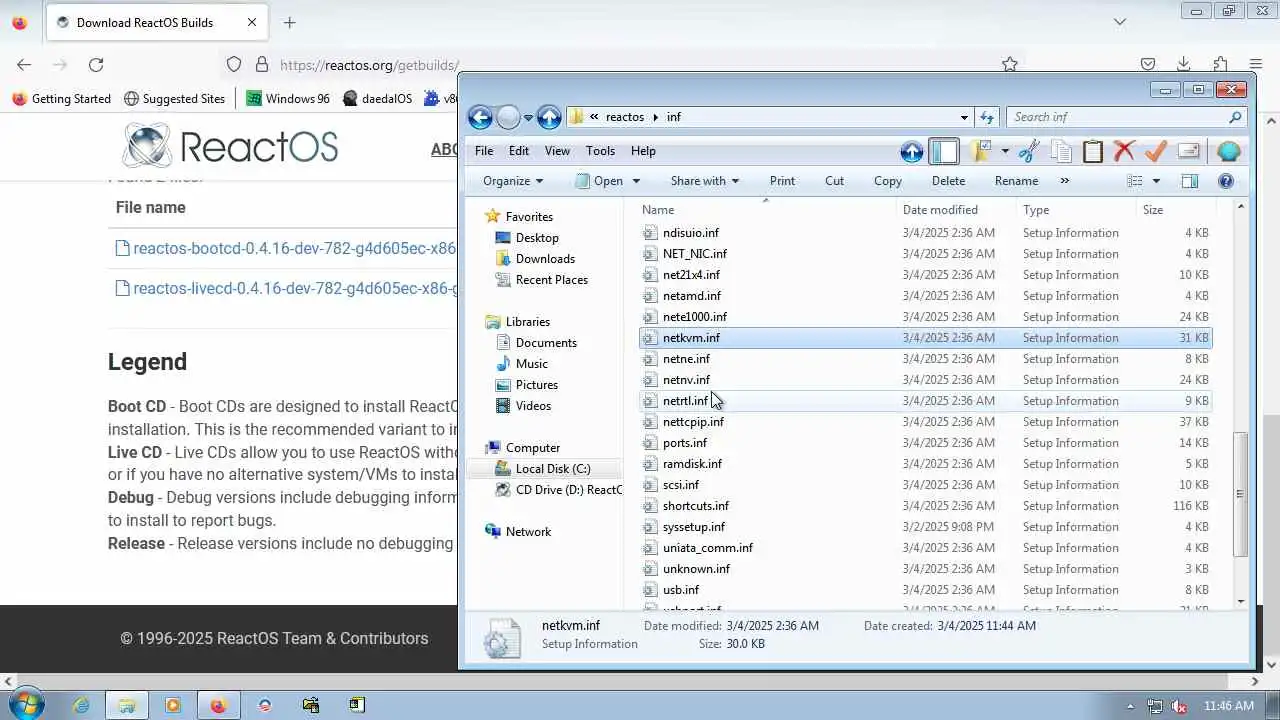Click the email envelope icon in Classic toolbar
Image resolution: width=1280 pixels, height=720 pixels.
tap(1189, 151)
